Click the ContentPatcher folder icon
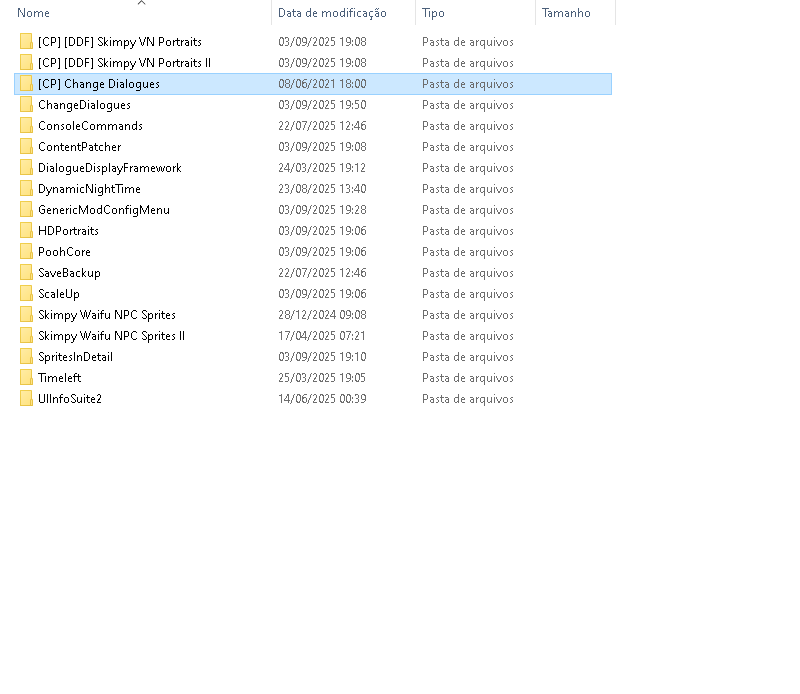Image resolution: width=800 pixels, height=694 pixels. pos(26,146)
